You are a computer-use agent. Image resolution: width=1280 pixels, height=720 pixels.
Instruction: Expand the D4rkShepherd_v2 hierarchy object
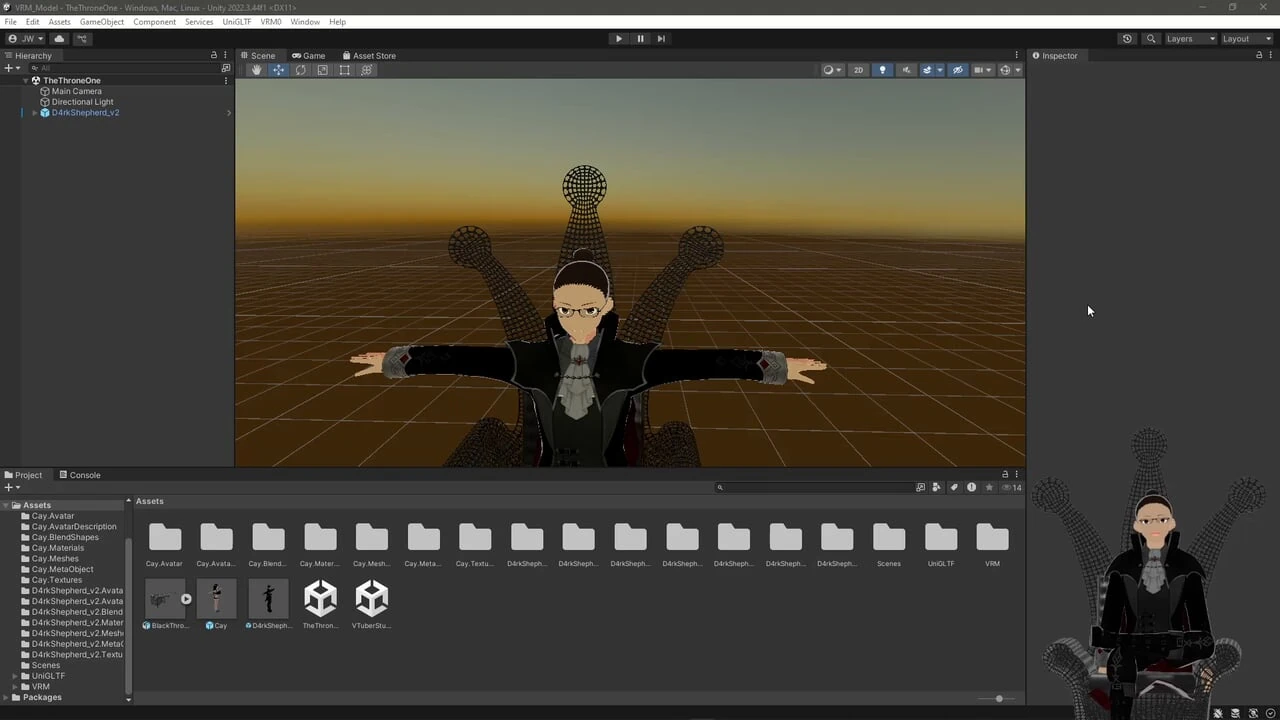[35, 113]
